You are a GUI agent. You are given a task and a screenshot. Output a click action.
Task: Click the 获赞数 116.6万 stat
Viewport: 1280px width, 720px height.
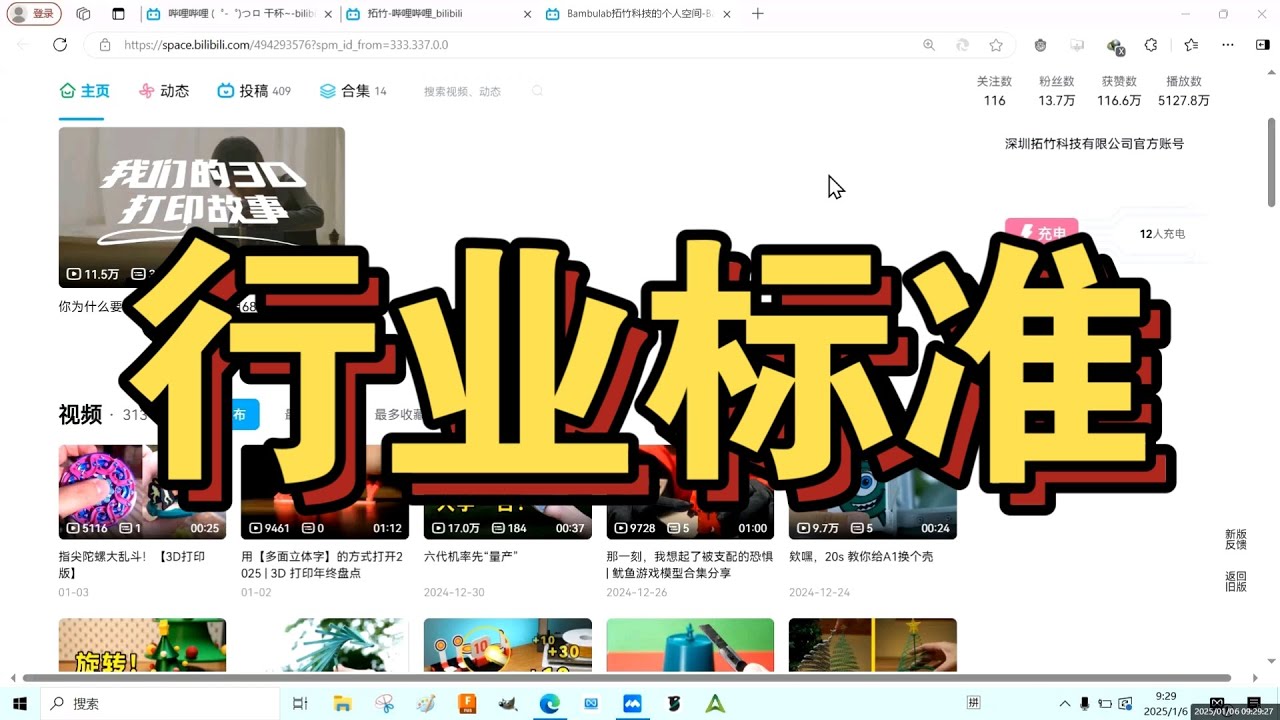1119,91
